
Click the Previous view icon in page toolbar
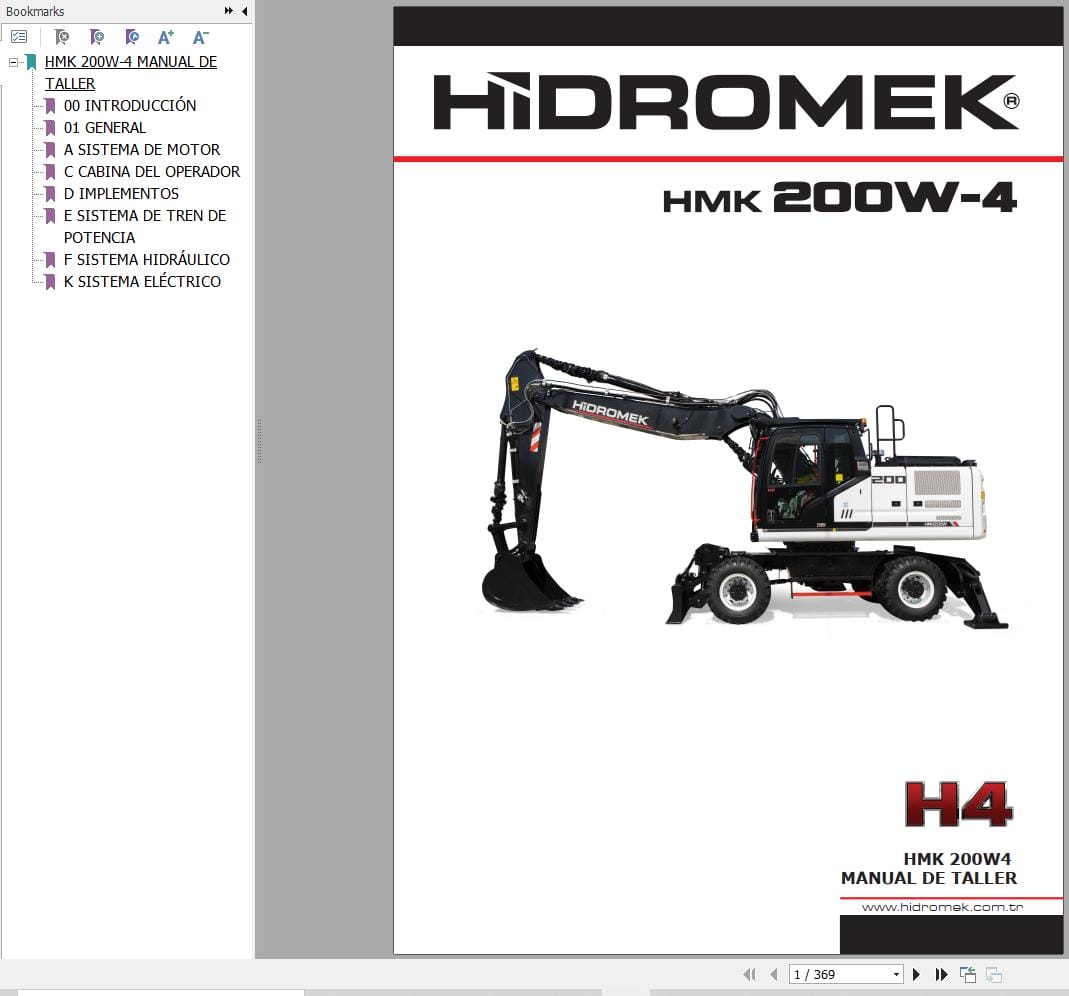click(967, 973)
